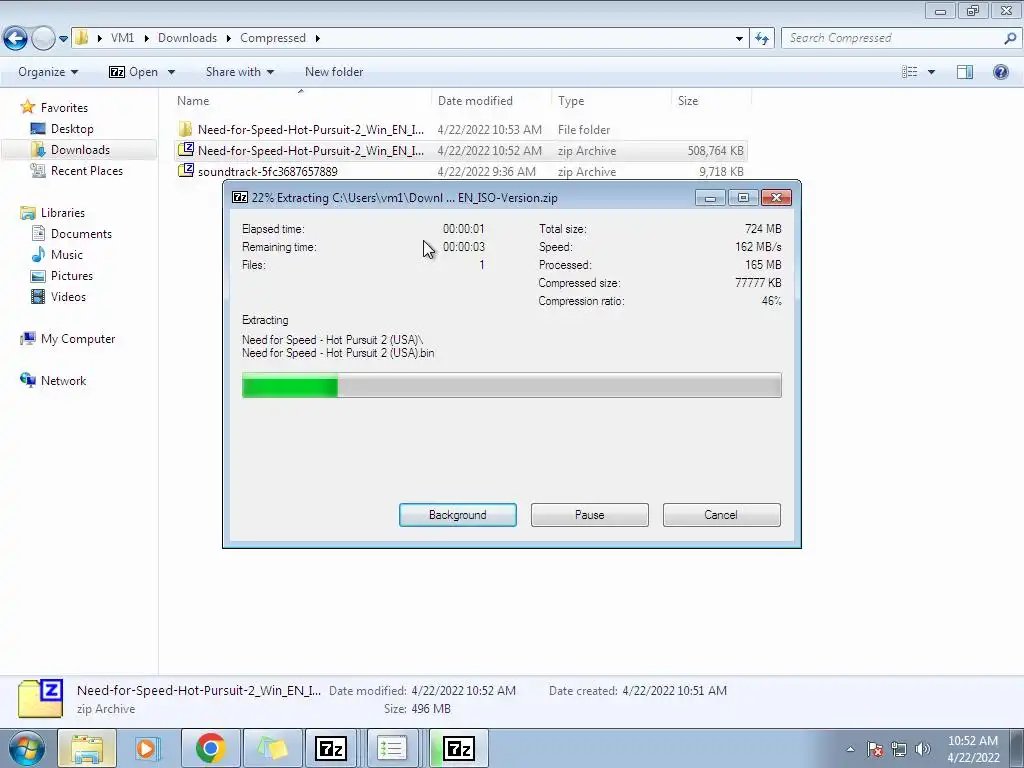The width and height of the screenshot is (1024, 768).
Task: Sort by the Type column header
Action: point(611,101)
